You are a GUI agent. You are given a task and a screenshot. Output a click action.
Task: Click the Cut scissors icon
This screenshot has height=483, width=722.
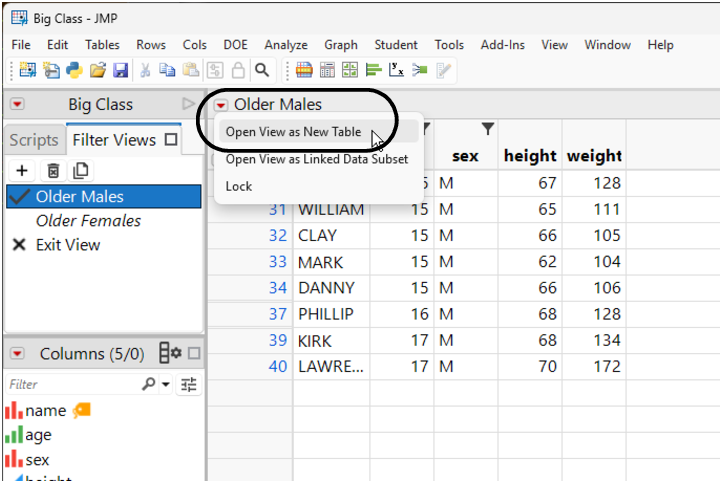(x=145, y=70)
